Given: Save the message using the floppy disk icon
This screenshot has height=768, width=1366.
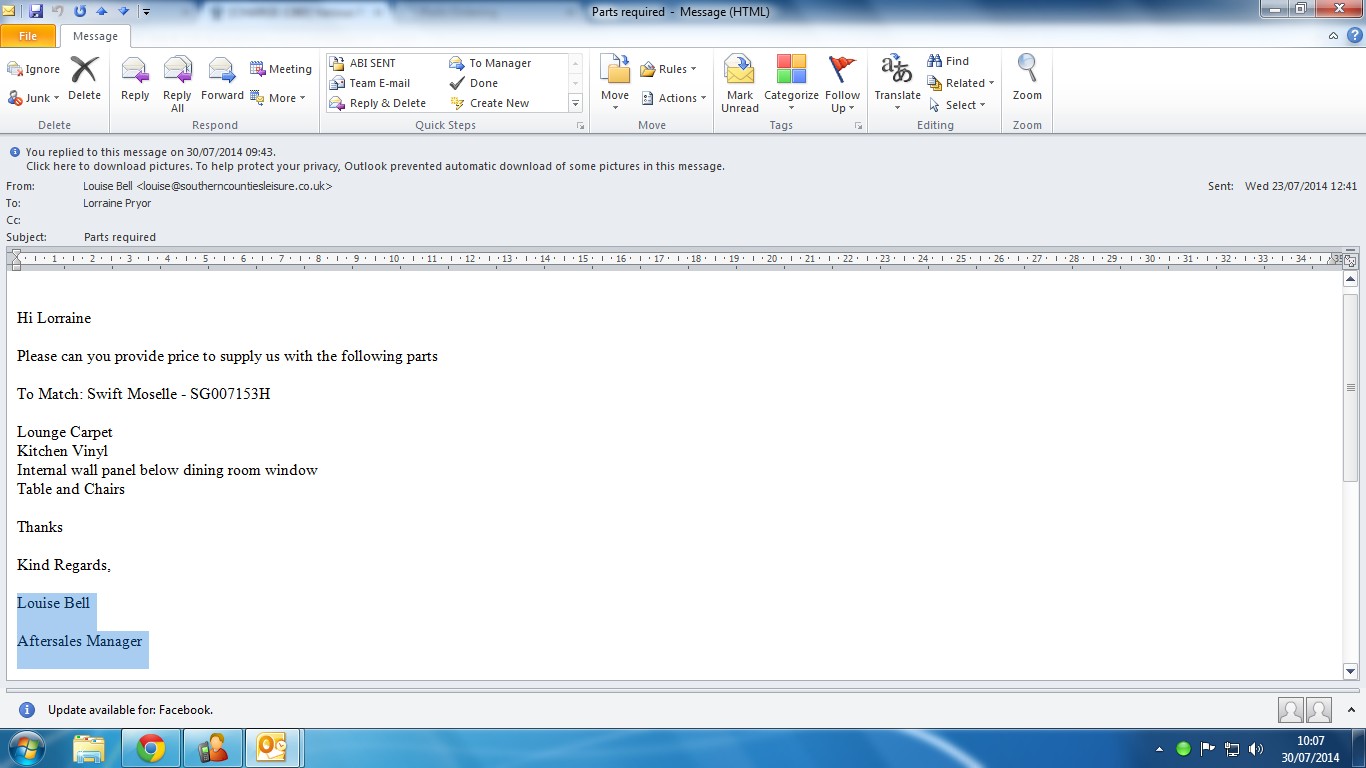Looking at the screenshot, I should tap(36, 11).
